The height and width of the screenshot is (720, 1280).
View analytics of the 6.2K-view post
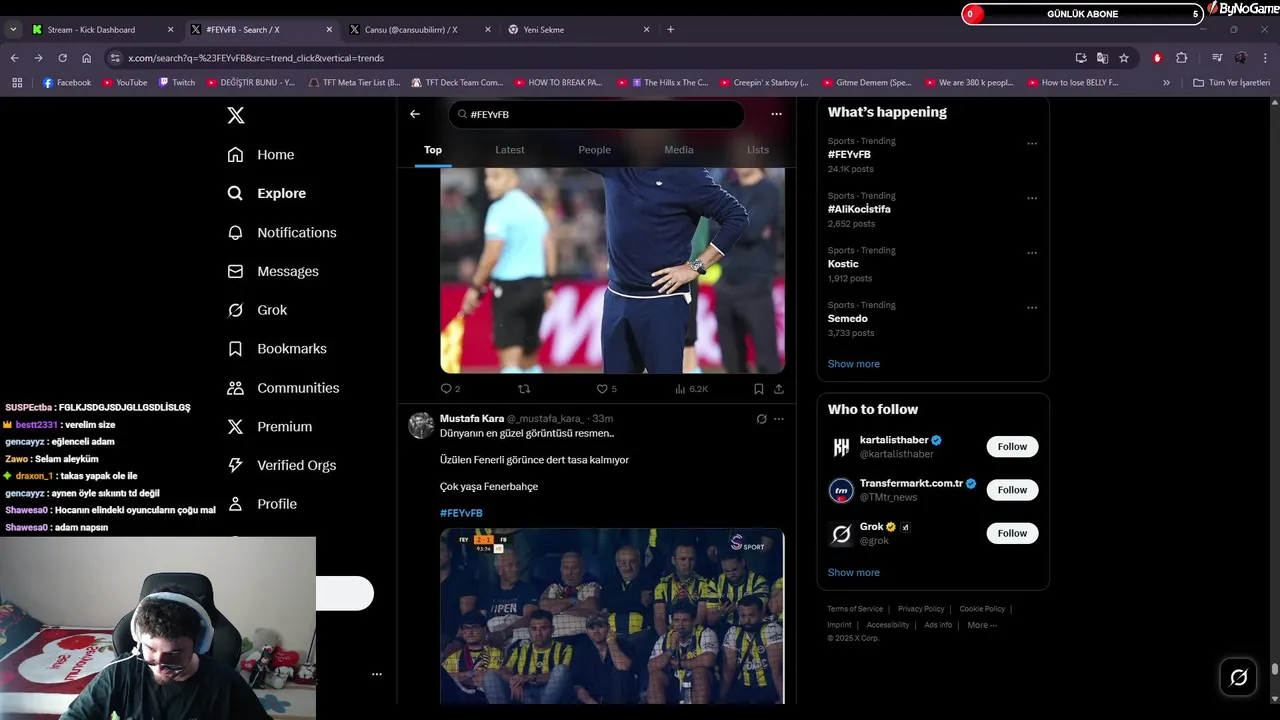pyautogui.click(x=691, y=389)
